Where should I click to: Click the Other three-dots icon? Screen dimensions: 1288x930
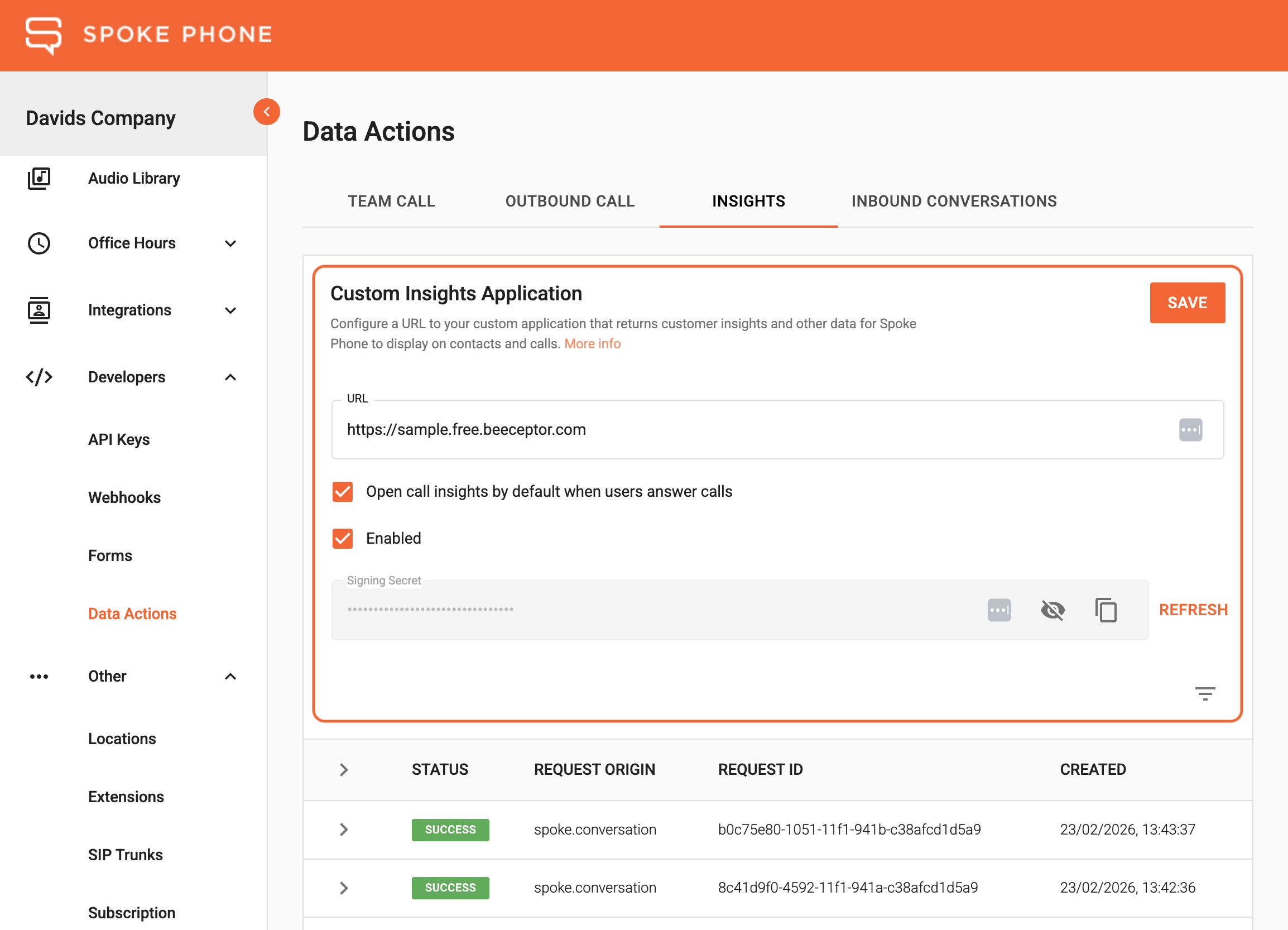[x=39, y=676]
